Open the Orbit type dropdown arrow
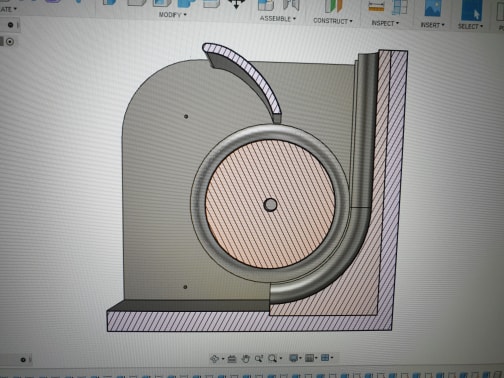 click(x=223, y=359)
